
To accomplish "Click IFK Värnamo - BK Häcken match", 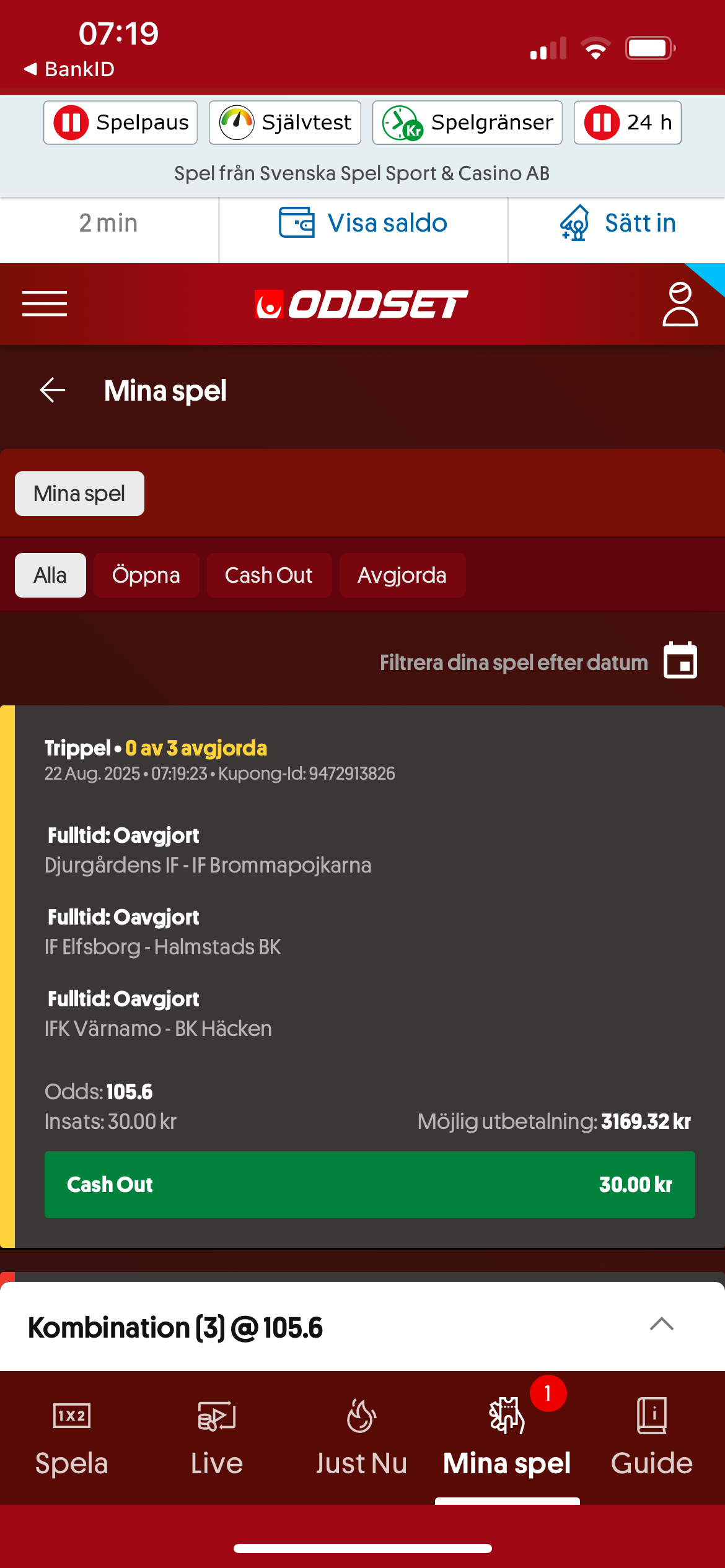I will click(158, 1029).
